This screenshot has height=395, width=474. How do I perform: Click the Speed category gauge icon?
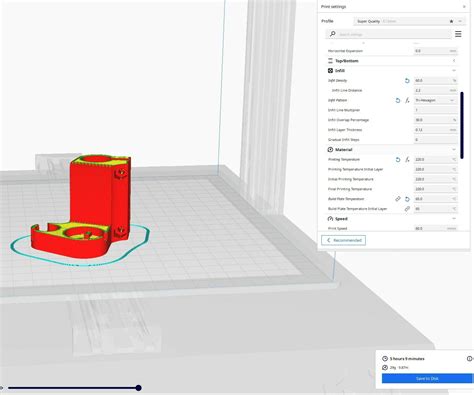point(330,219)
